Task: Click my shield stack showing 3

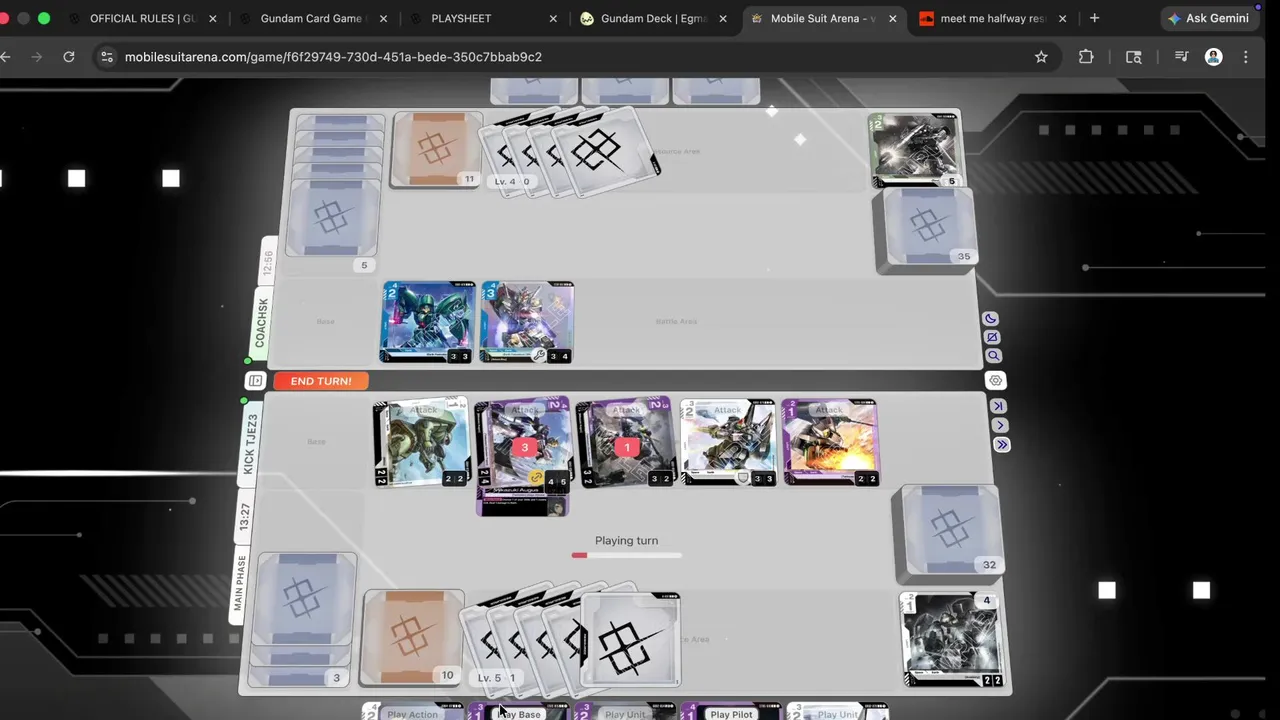Action: (x=305, y=618)
